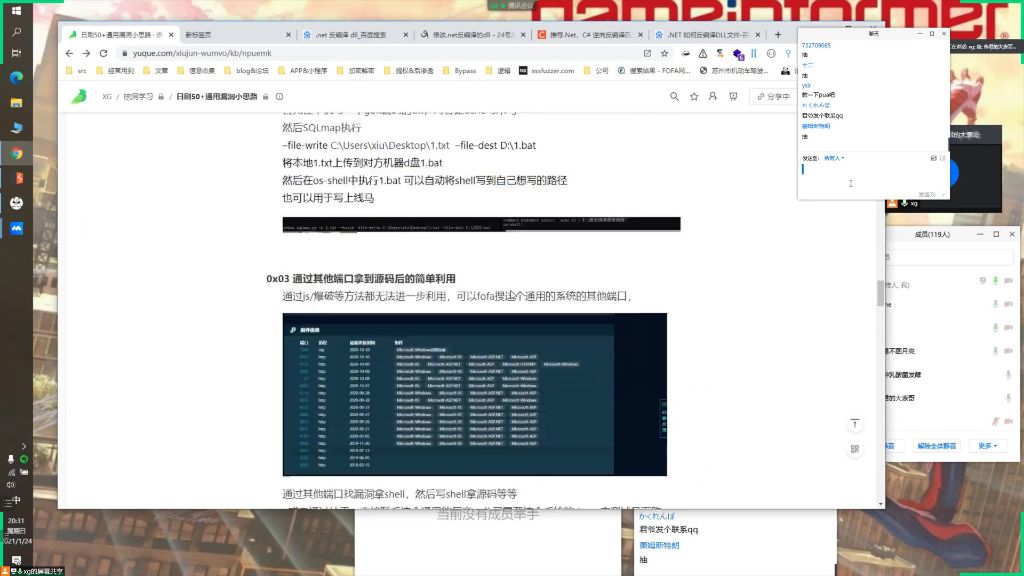1024x576 pixels.
Task: Star this Yuque document
Action: point(694,97)
